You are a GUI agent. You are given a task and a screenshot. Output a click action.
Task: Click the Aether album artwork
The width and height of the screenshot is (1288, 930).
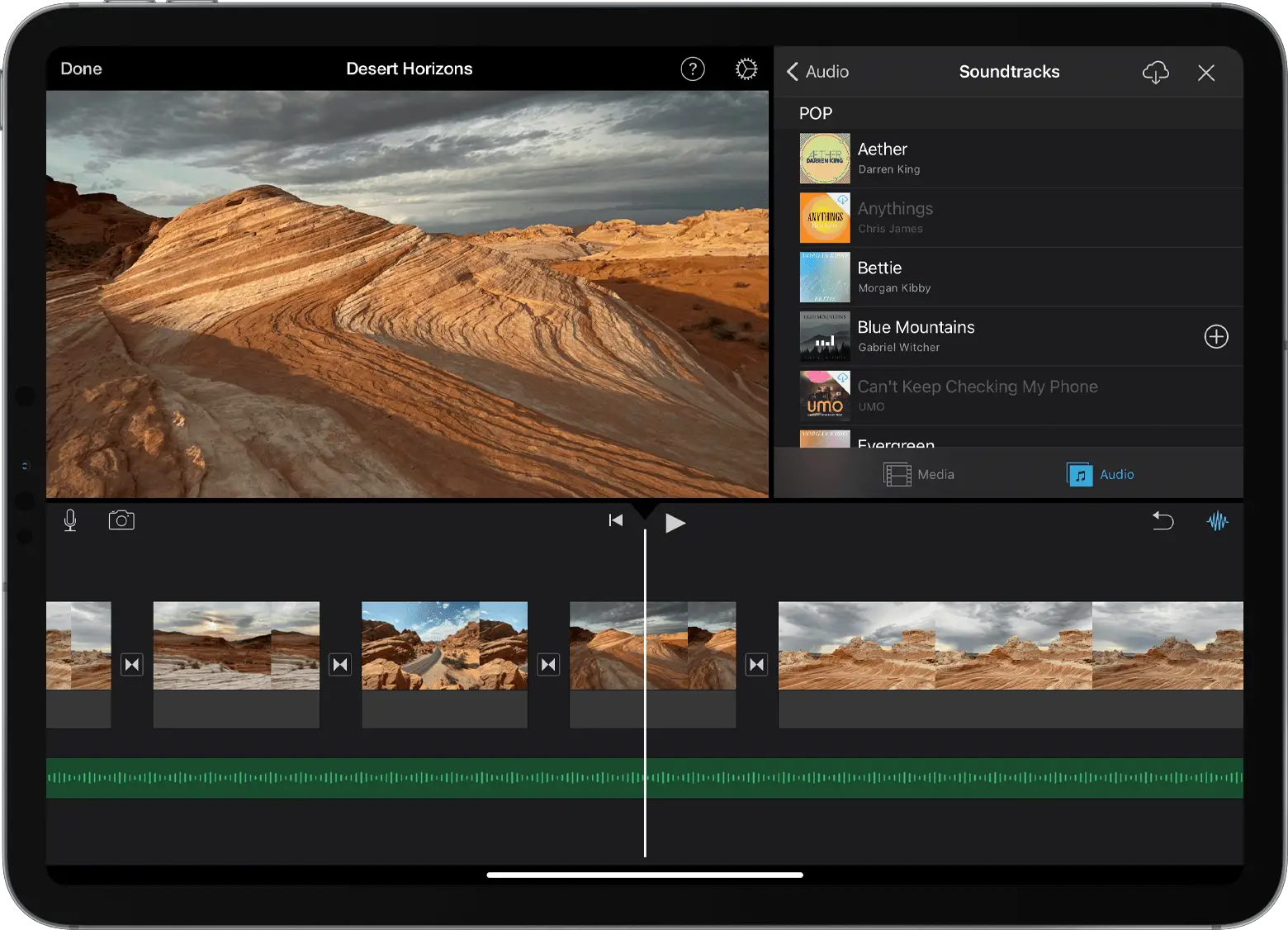(824, 158)
